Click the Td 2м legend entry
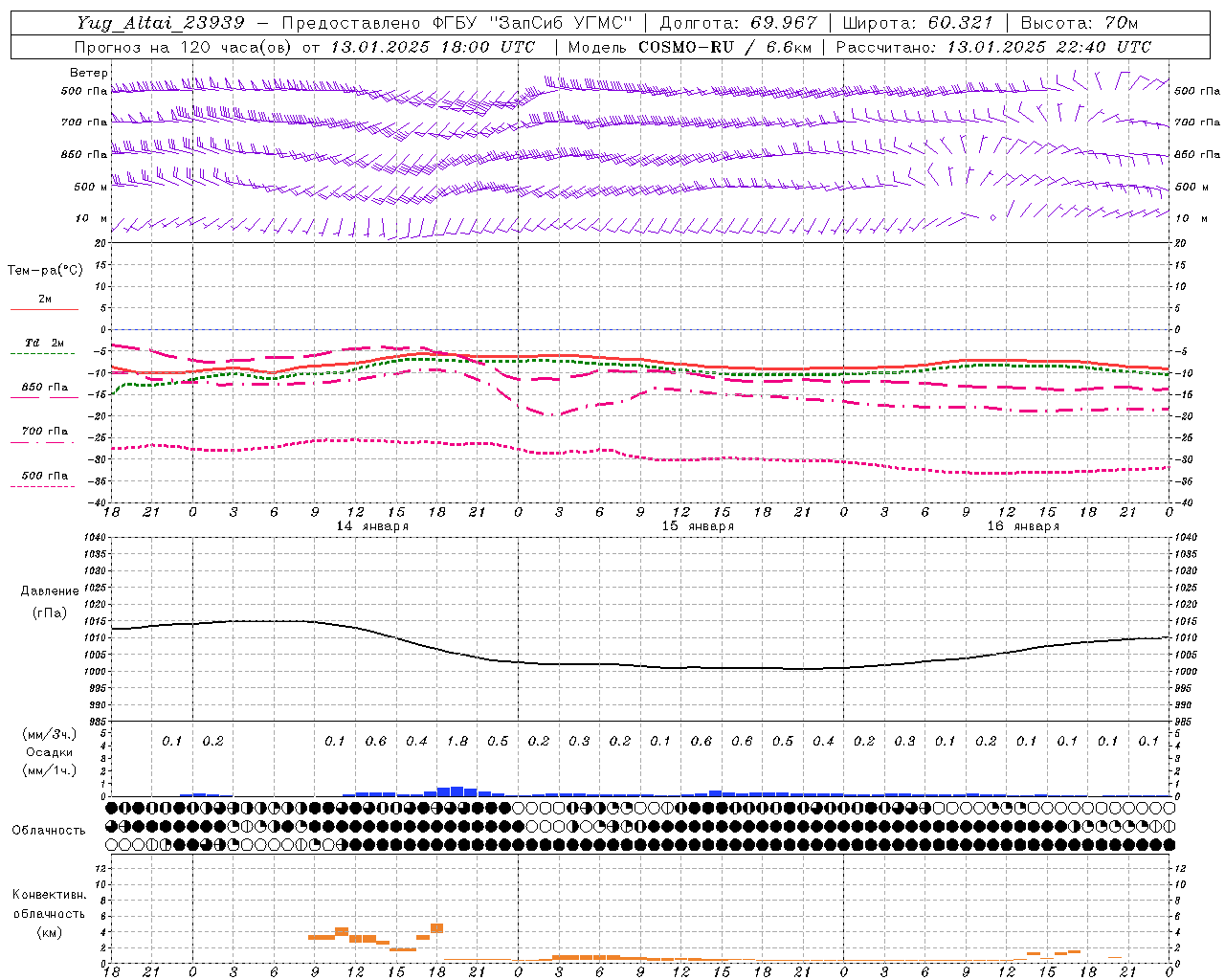 [45, 343]
